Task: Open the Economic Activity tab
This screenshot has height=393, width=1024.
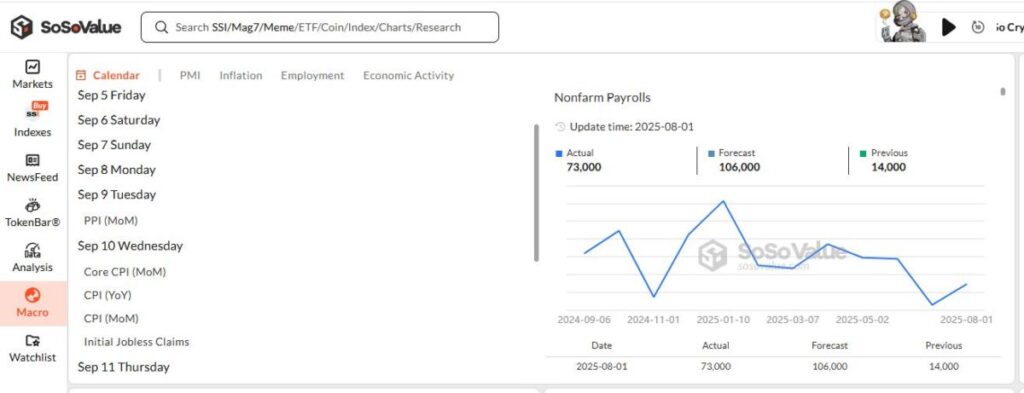Action: pyautogui.click(x=408, y=76)
